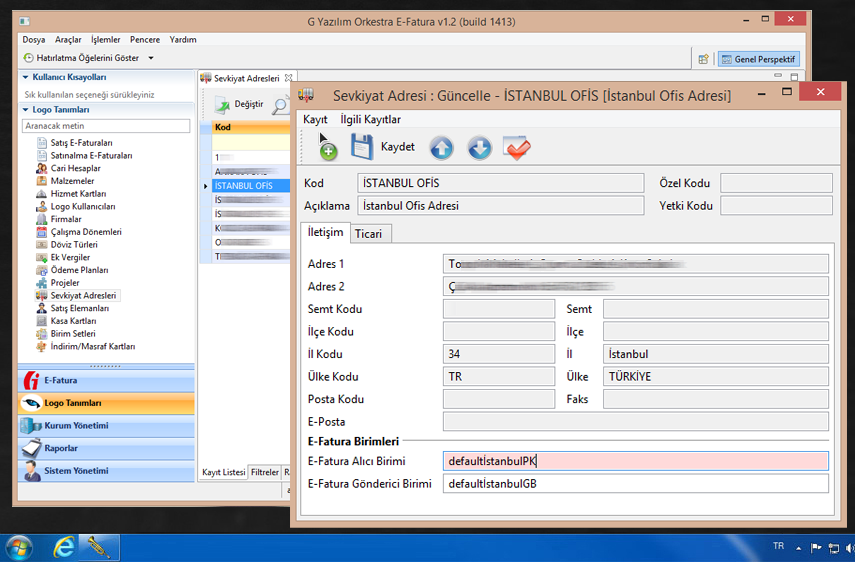Screen dimensions: 855x562
Task: Click the Yetki Kodu input field
Action: (x=776, y=206)
